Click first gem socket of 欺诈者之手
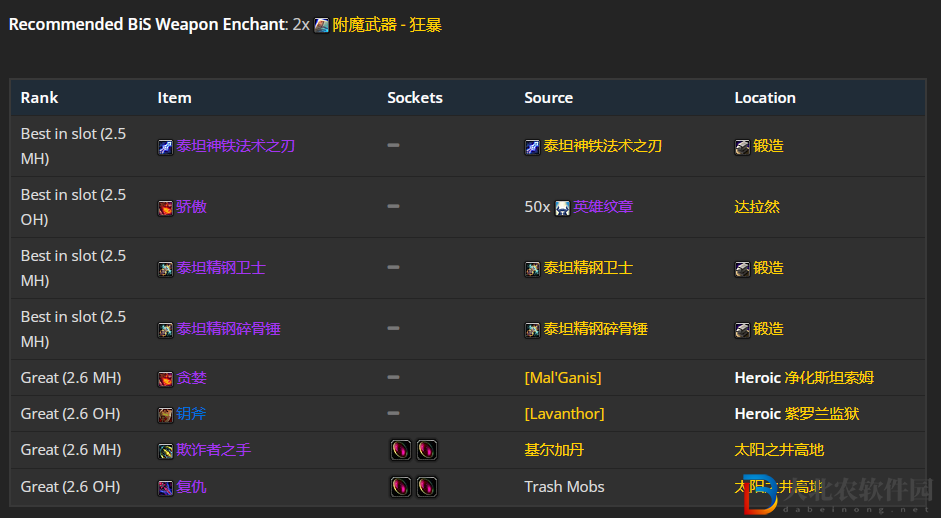This screenshot has width=941, height=518. coord(401,450)
